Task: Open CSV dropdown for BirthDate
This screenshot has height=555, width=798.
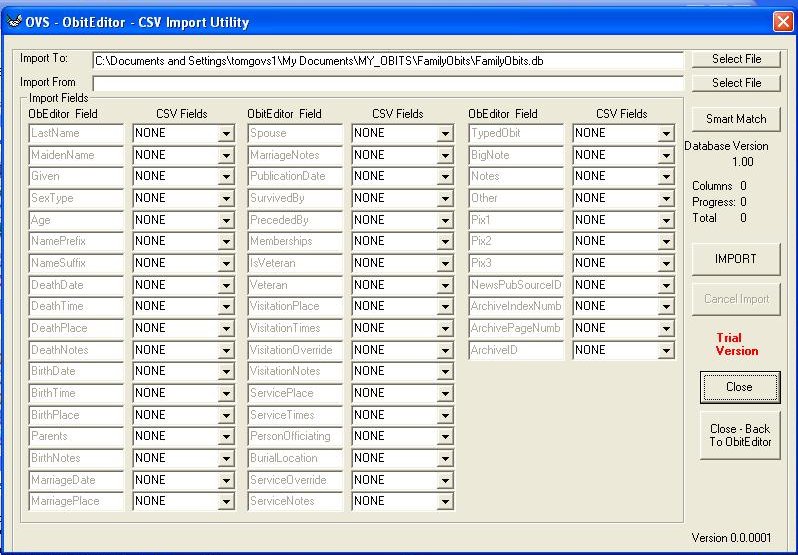Action: pyautogui.click(x=226, y=371)
